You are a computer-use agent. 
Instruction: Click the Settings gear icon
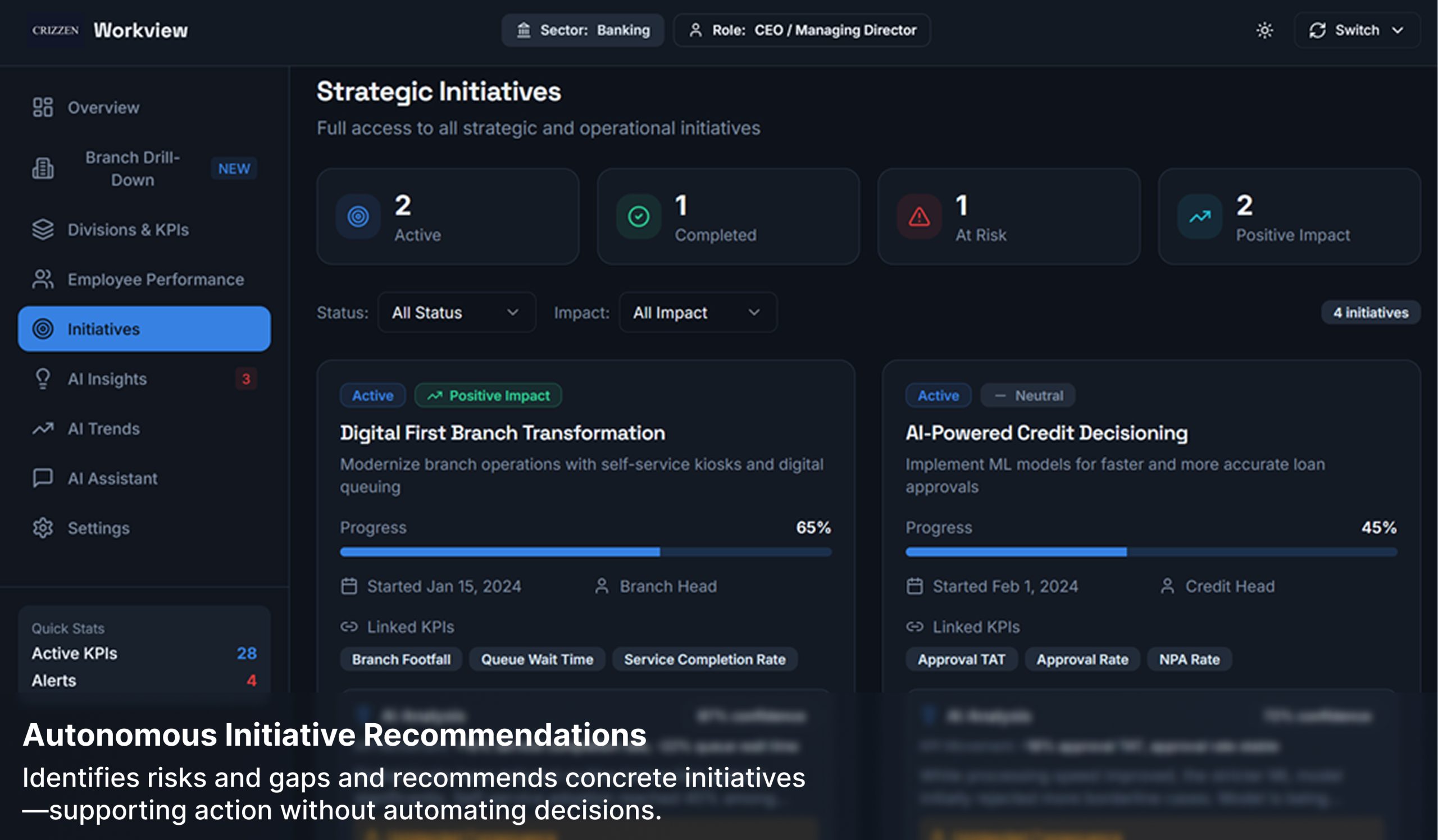point(43,528)
